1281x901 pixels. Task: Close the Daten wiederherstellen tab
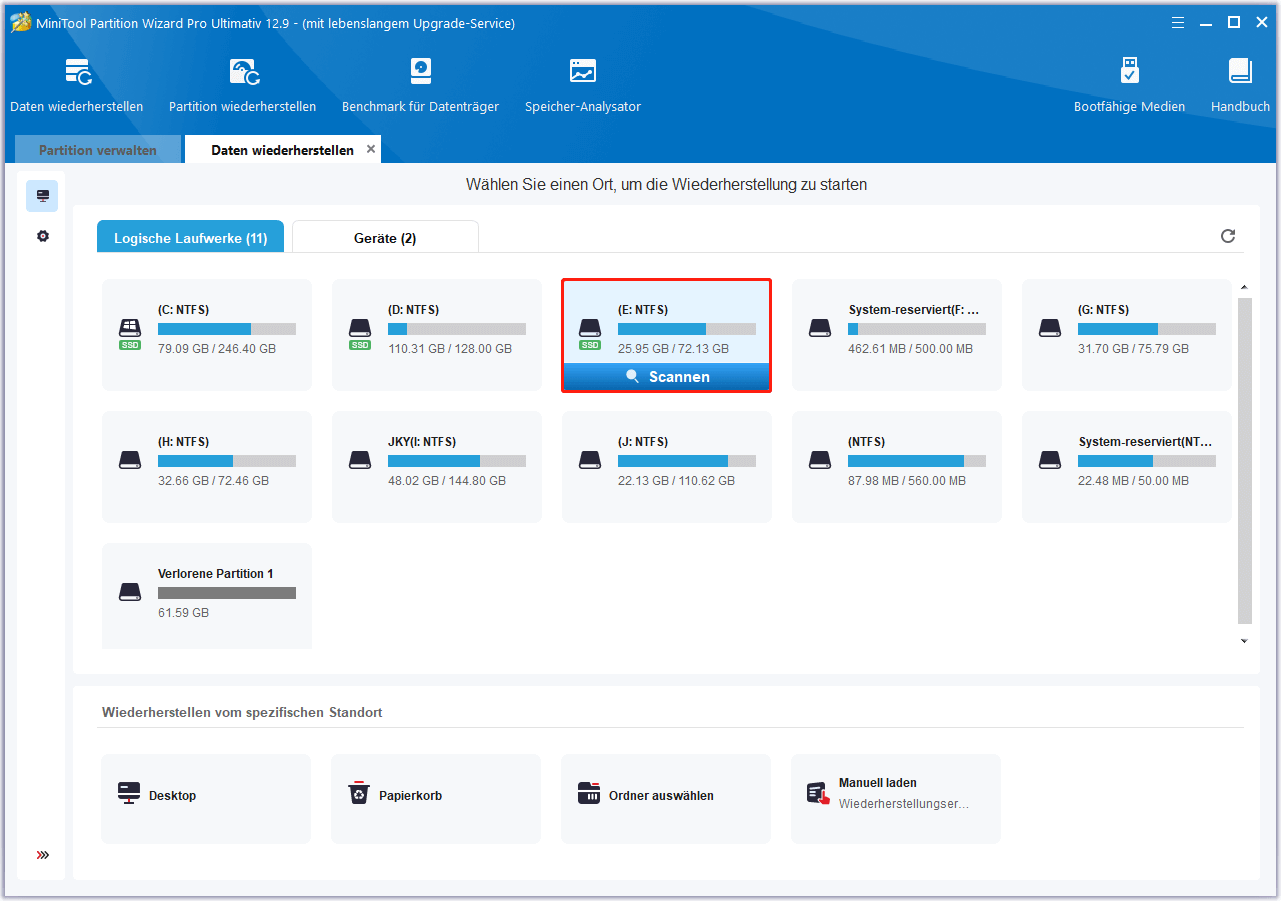click(x=371, y=149)
